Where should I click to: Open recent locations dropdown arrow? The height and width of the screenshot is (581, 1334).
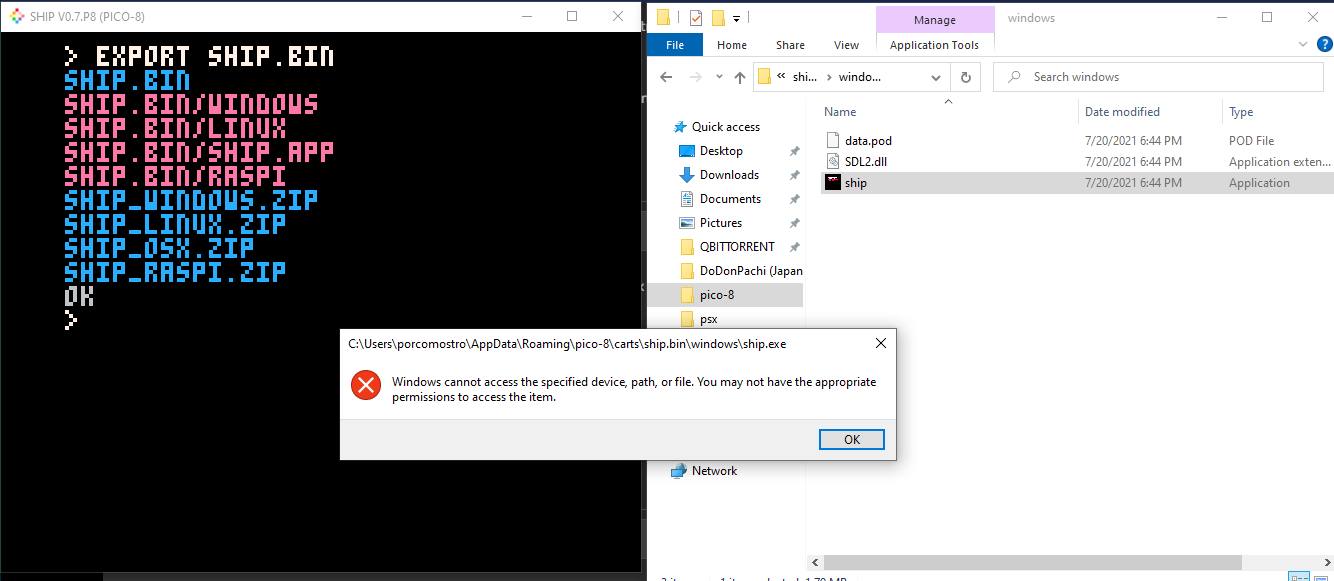(x=718, y=78)
